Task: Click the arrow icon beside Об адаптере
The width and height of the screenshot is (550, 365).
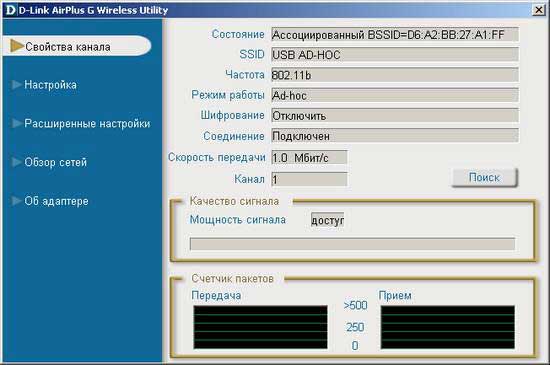Action: [16, 201]
